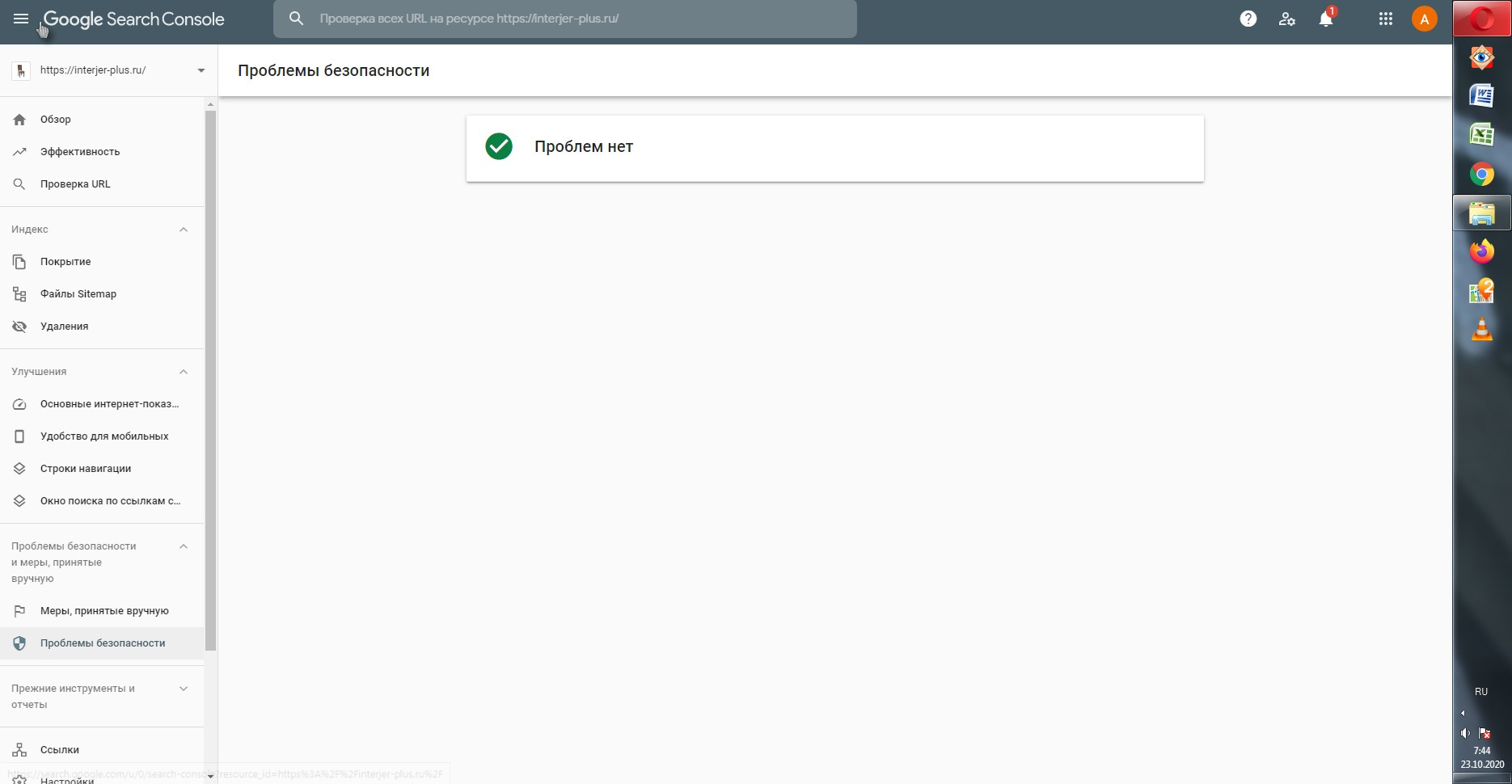Open Строки навигации report
Image resolution: width=1512 pixels, height=784 pixels.
[102, 468]
